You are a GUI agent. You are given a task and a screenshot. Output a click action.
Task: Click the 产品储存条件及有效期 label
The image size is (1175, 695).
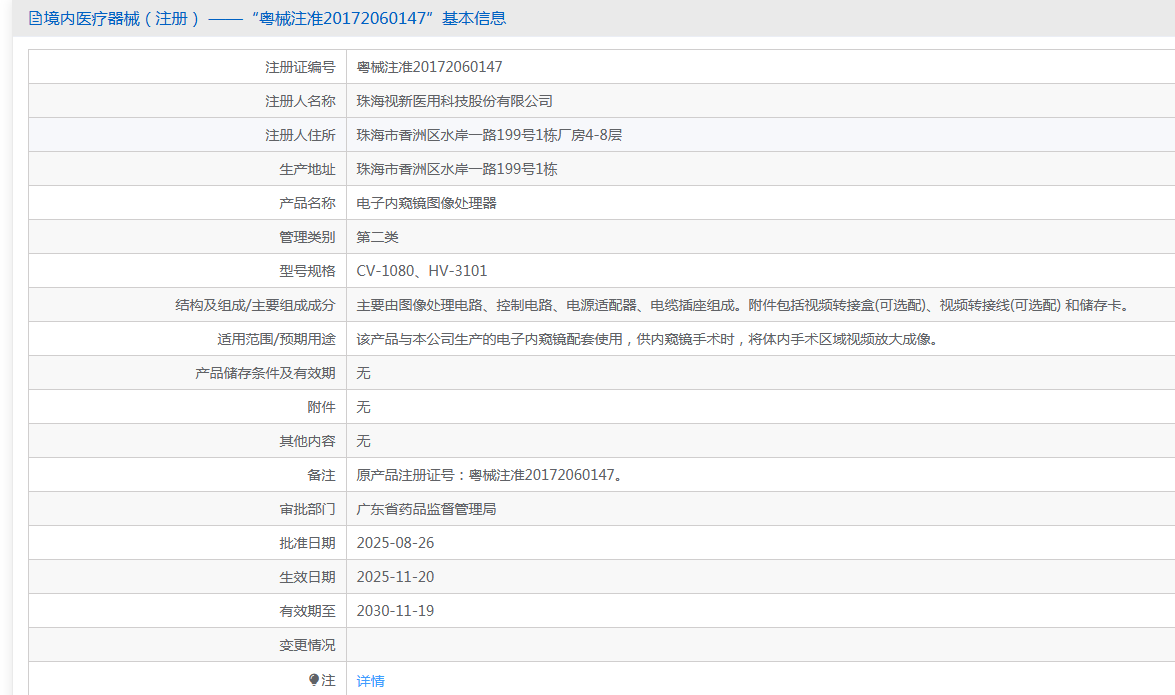click(x=265, y=373)
